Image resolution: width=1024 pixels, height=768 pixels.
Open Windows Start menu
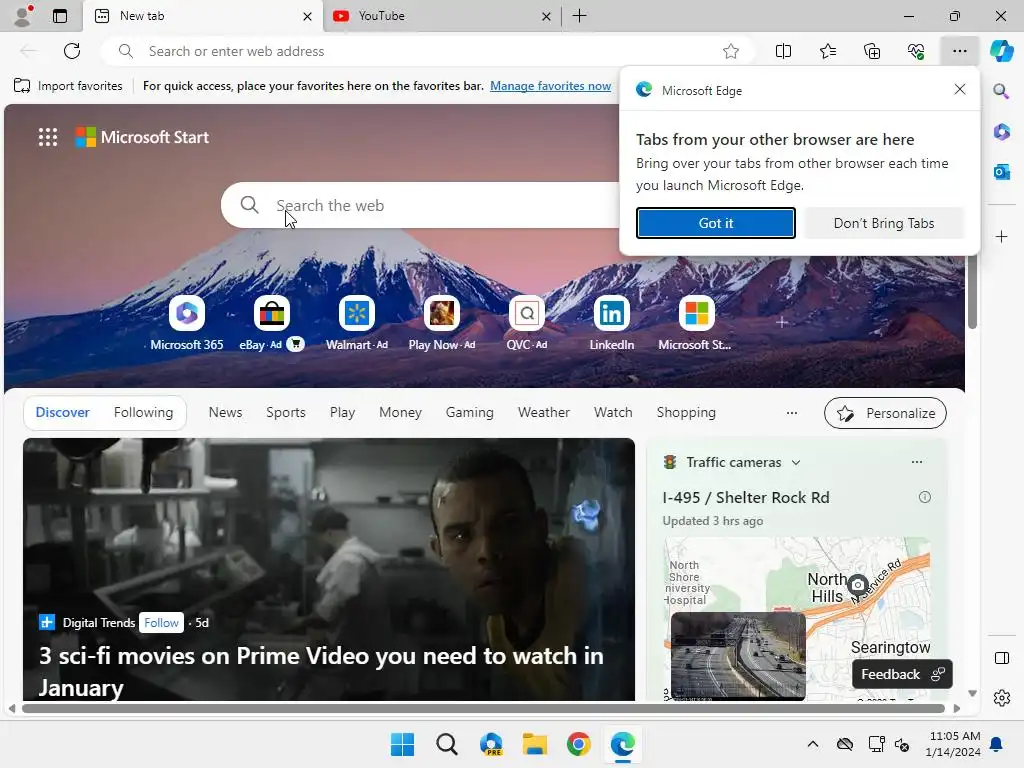click(x=402, y=744)
